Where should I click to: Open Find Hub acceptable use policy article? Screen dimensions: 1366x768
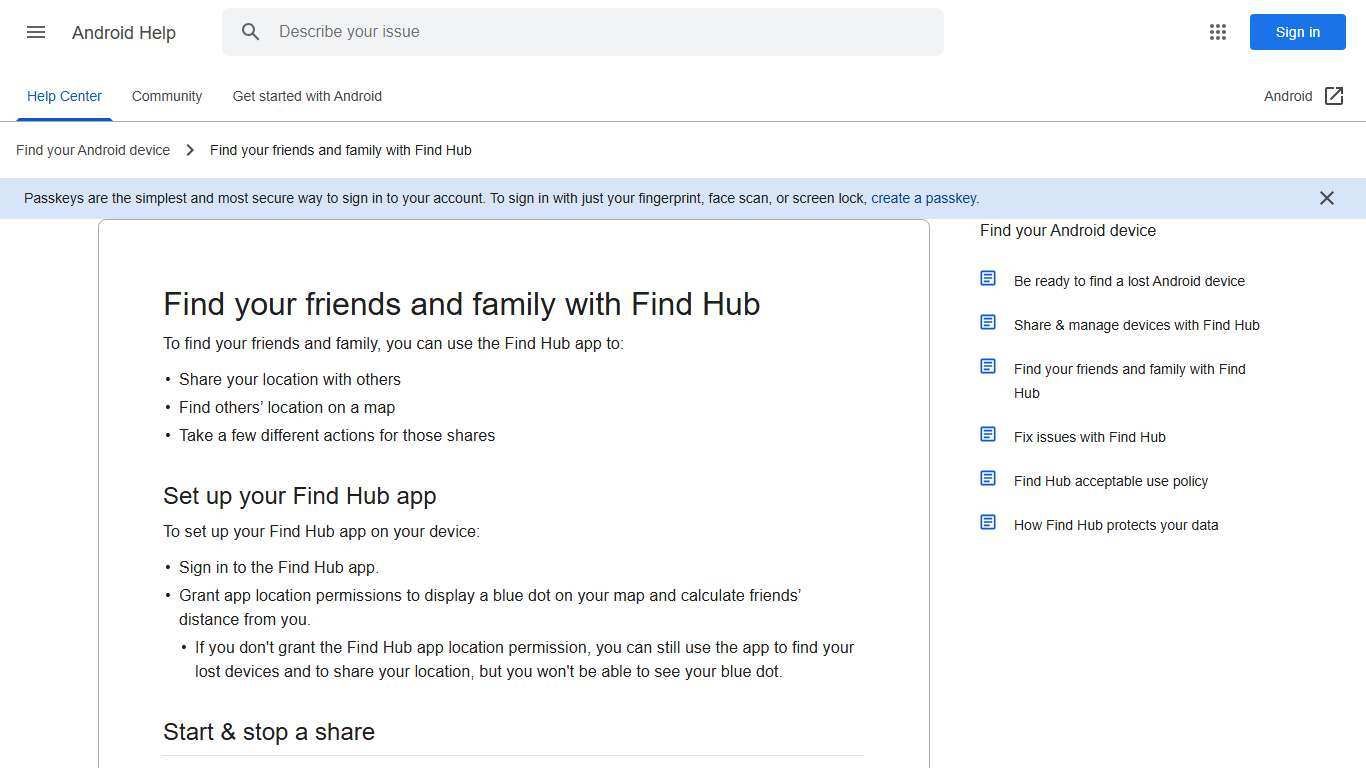click(1111, 481)
